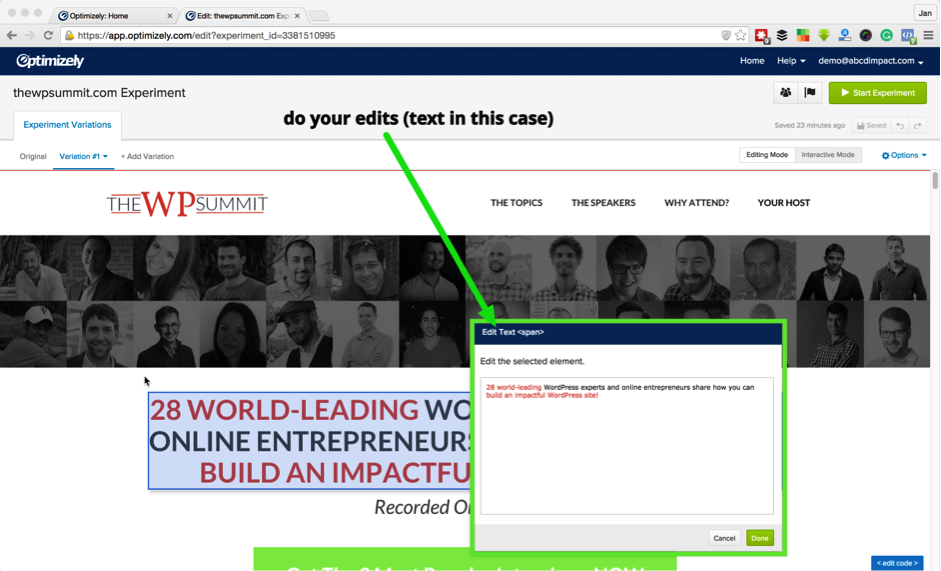
Task: Click inside the Edit Text textarea
Action: click(x=627, y=446)
